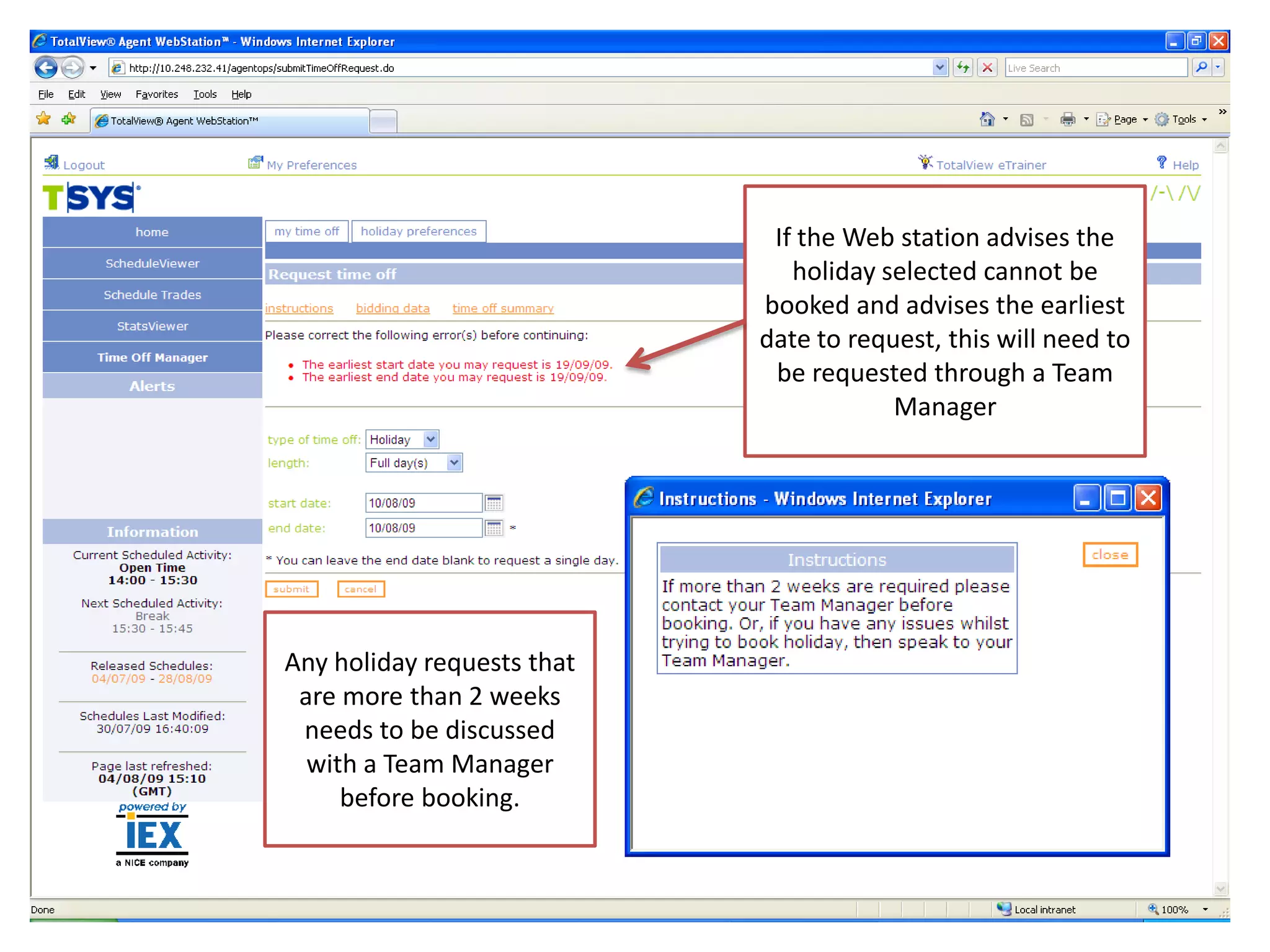Open the zoom level 100% dropdown

[1205, 909]
